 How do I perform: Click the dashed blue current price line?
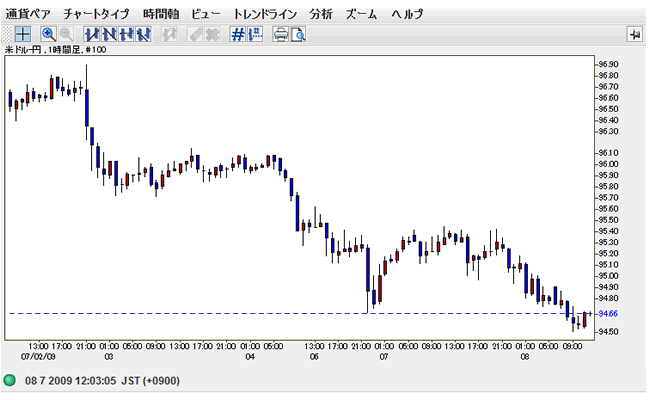tap(302, 313)
